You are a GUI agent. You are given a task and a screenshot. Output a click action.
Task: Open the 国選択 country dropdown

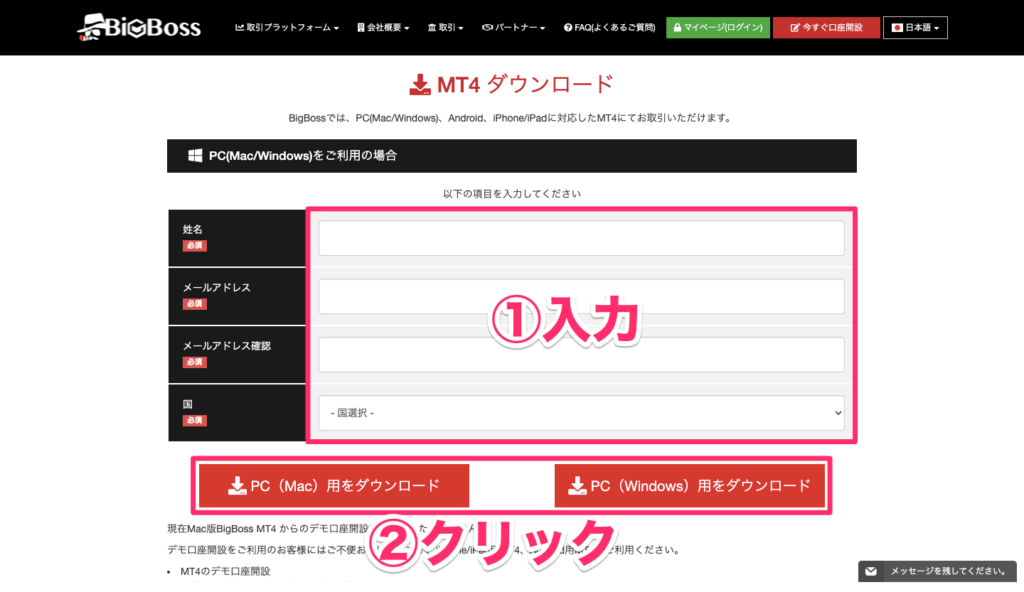coord(581,413)
